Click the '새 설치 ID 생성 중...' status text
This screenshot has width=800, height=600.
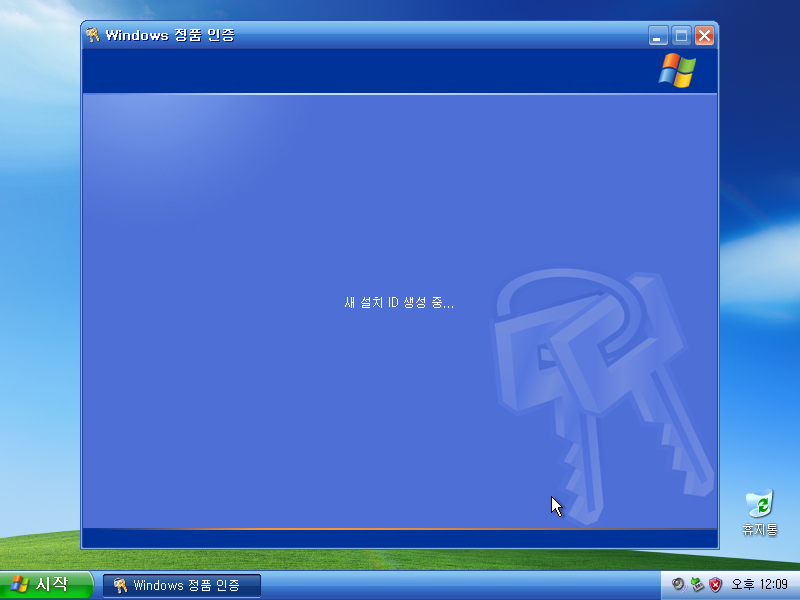coord(399,303)
